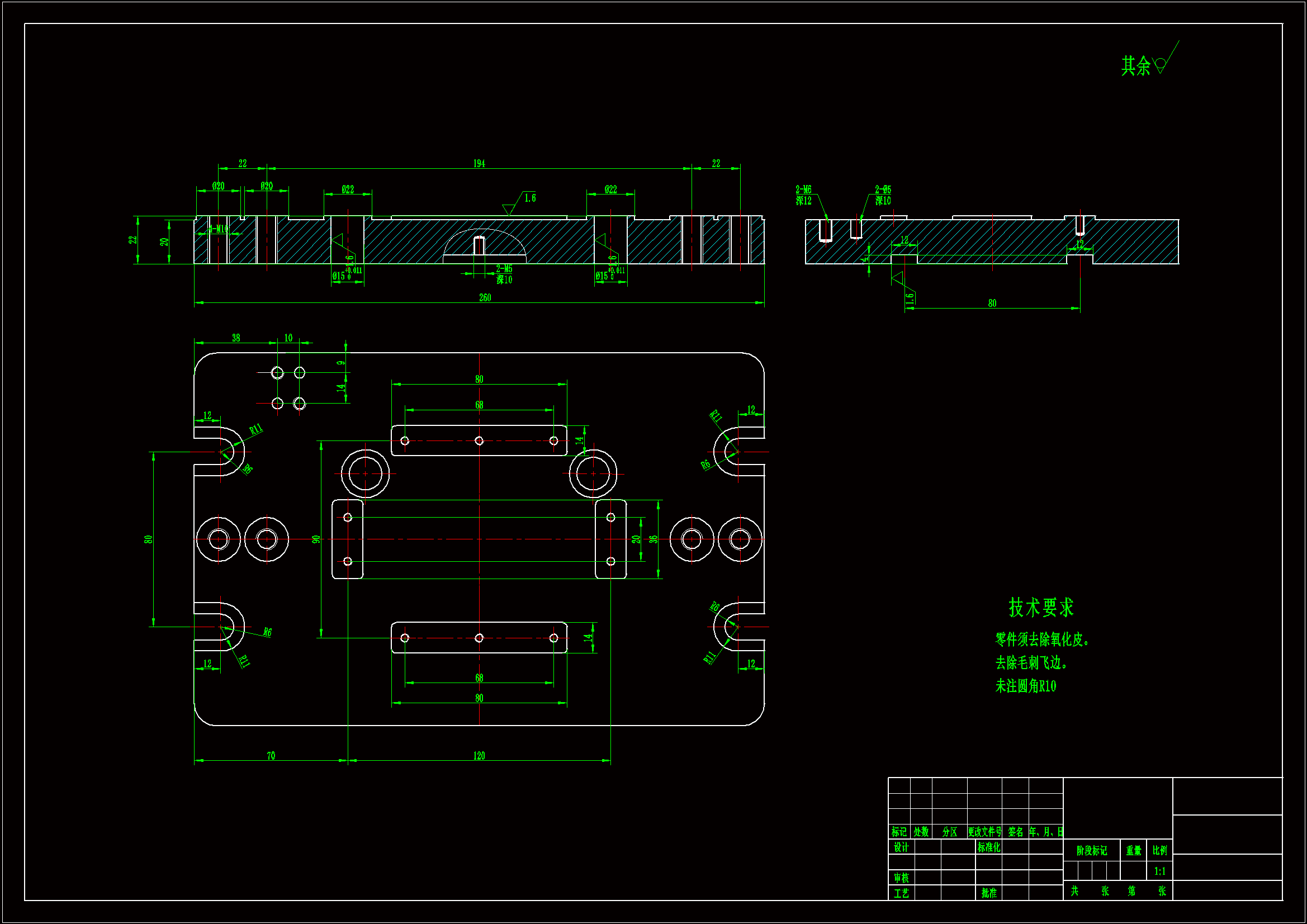
Task: Select the 阶段标记 title block cell
Action: click(x=1091, y=851)
